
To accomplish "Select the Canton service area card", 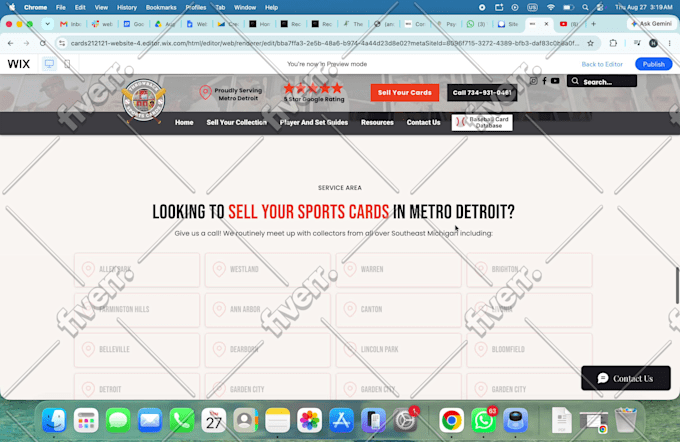I will click(x=399, y=310).
